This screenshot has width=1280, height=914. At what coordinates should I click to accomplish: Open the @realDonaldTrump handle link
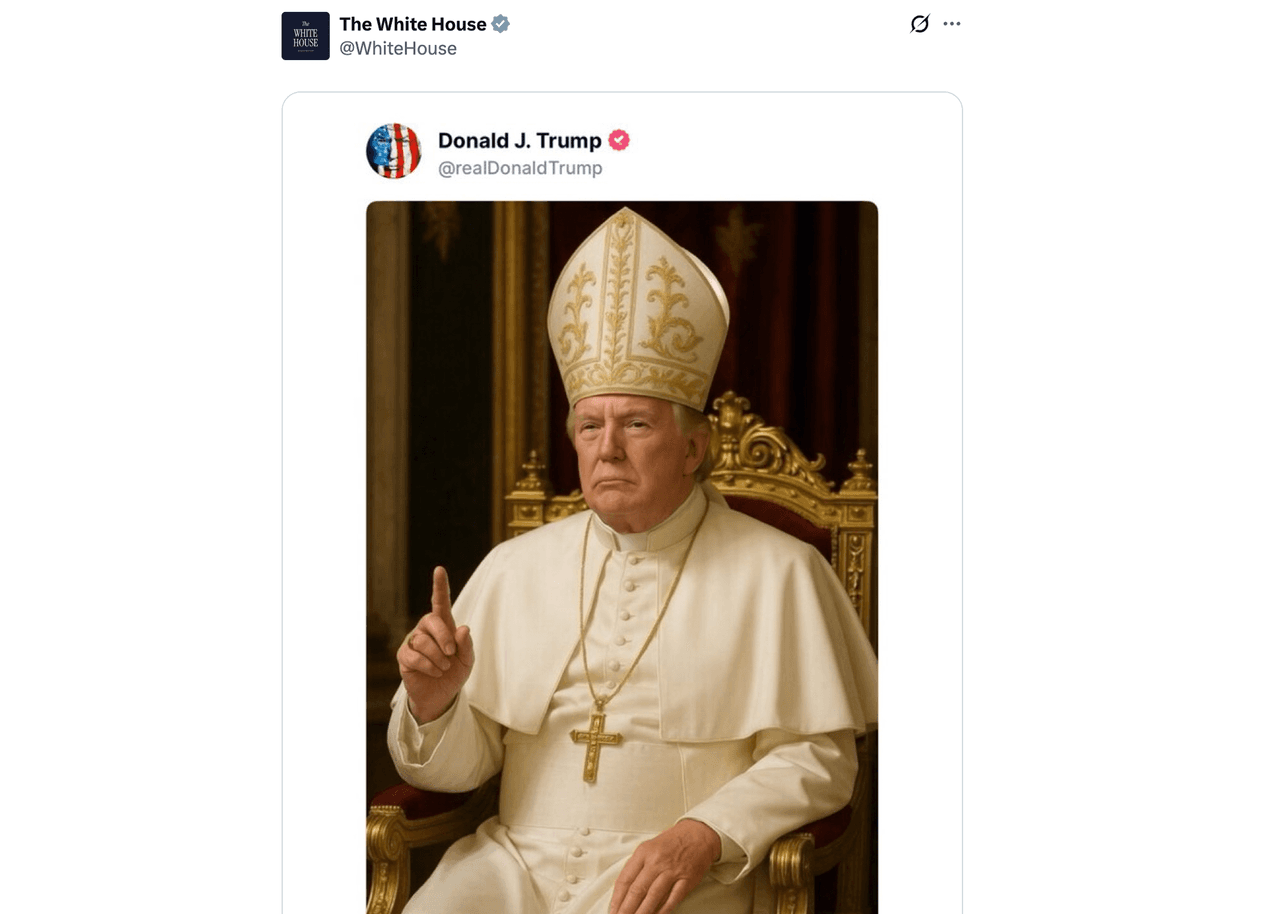[x=519, y=168]
